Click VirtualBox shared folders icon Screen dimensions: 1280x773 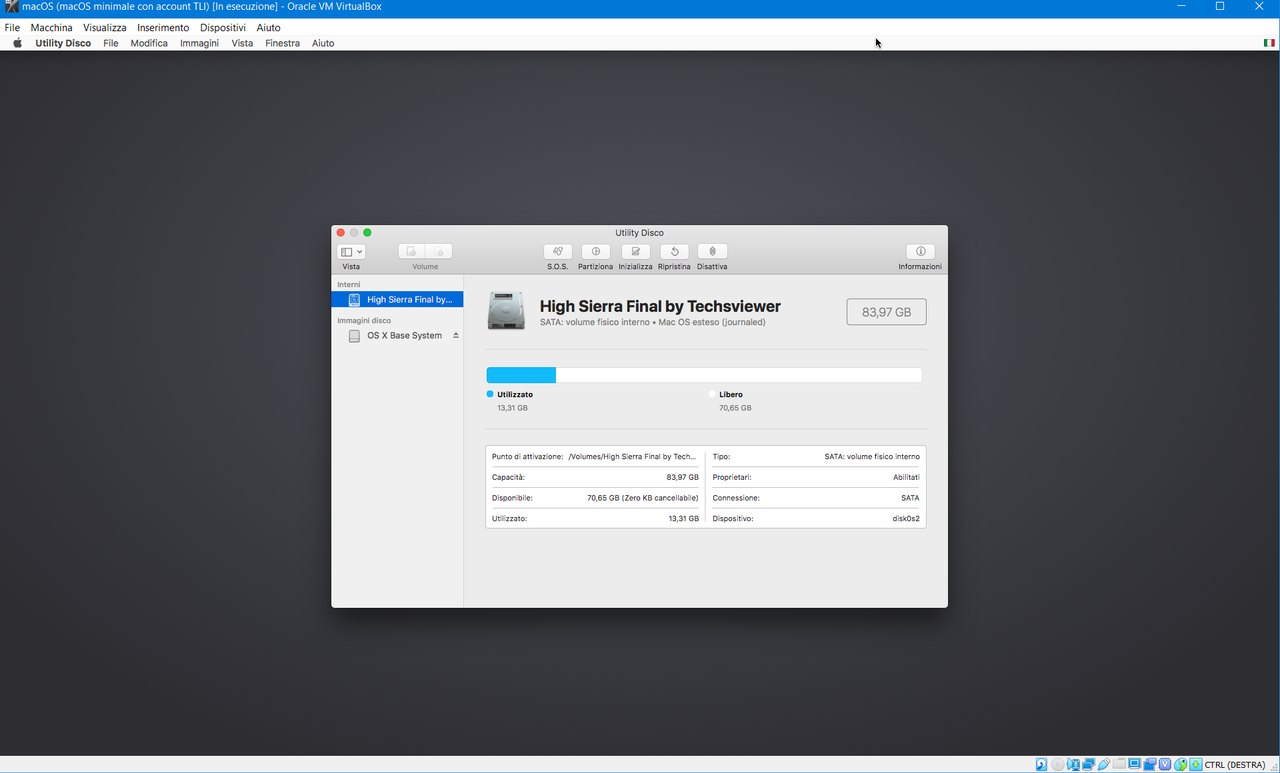[1119, 765]
